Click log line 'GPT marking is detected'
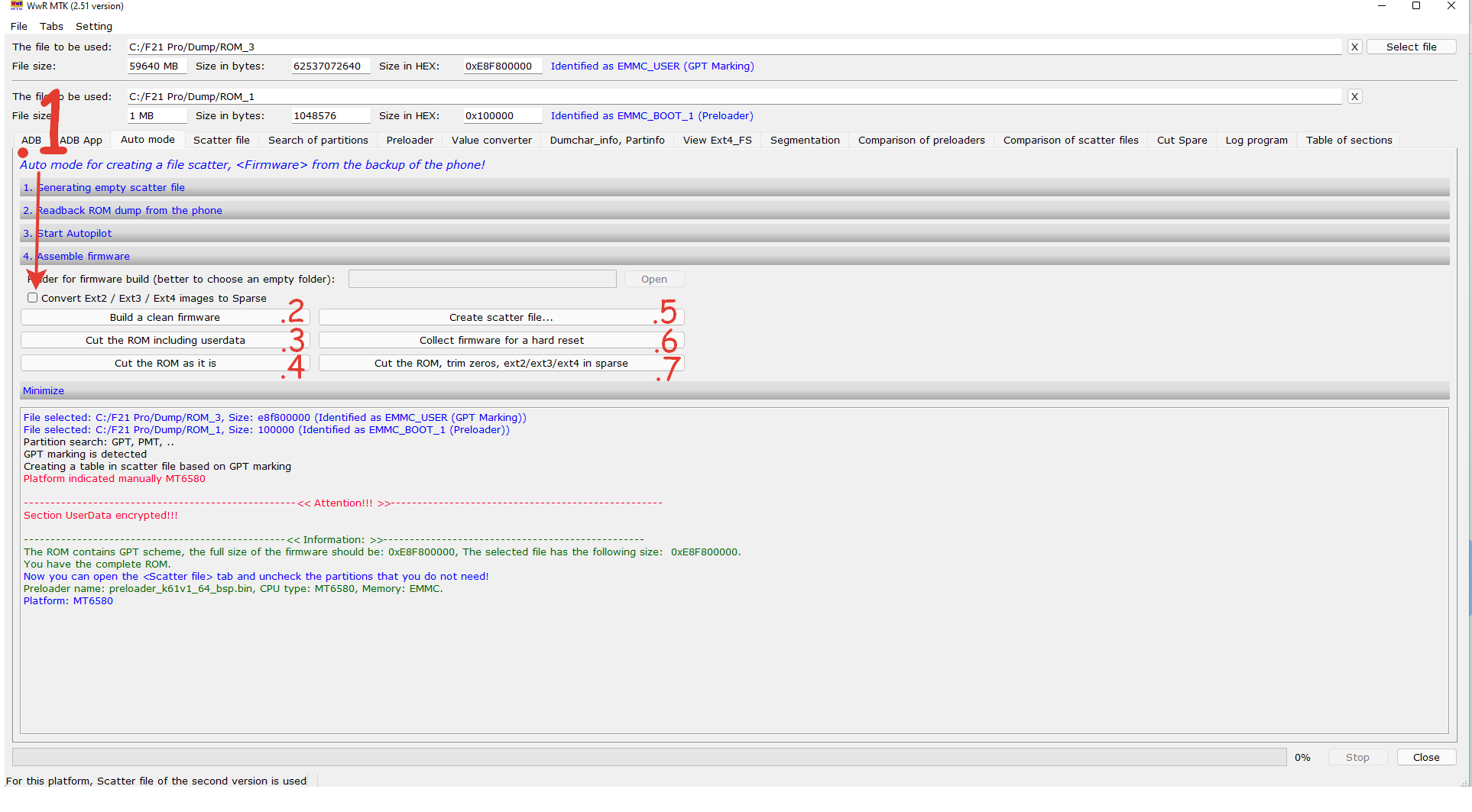Screen dimensions: 1472x812 tap(85, 454)
